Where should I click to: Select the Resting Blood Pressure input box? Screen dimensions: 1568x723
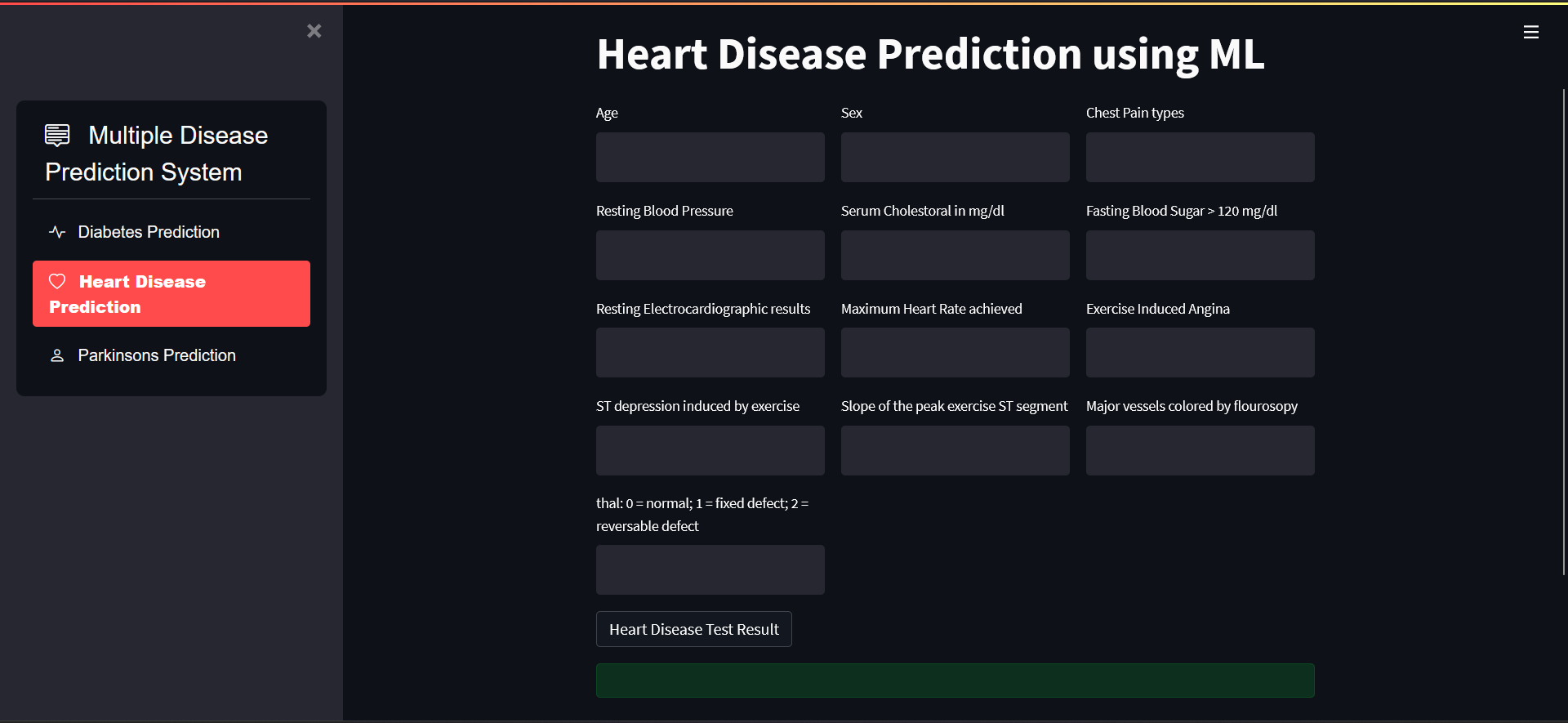710,255
